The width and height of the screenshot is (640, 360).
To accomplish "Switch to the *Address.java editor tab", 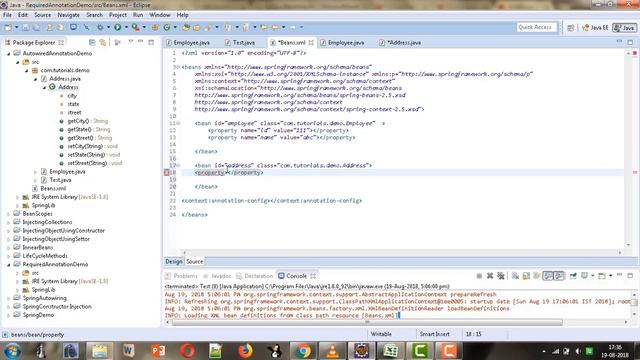I will click(400, 42).
